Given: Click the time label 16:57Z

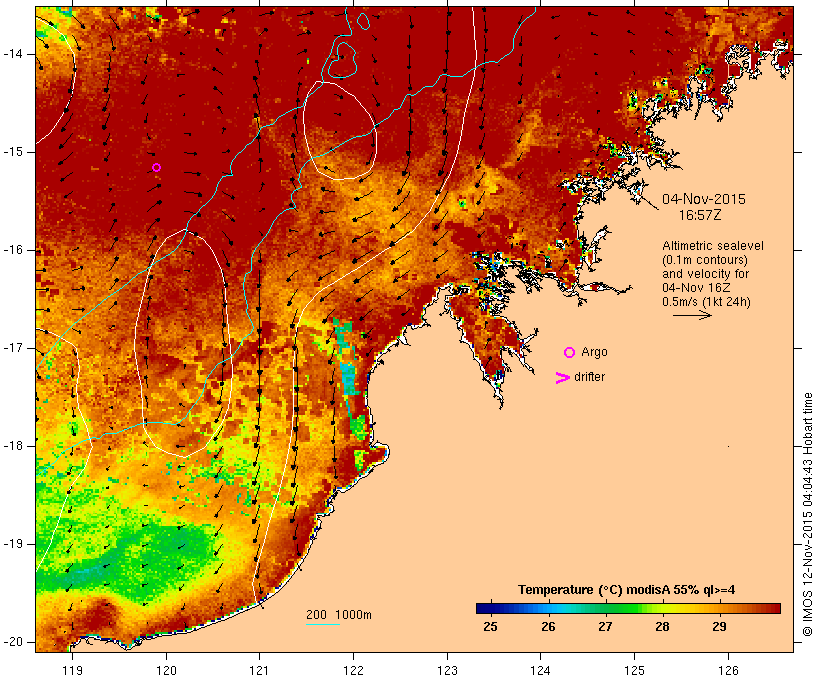Looking at the screenshot, I should pyautogui.click(x=700, y=215).
